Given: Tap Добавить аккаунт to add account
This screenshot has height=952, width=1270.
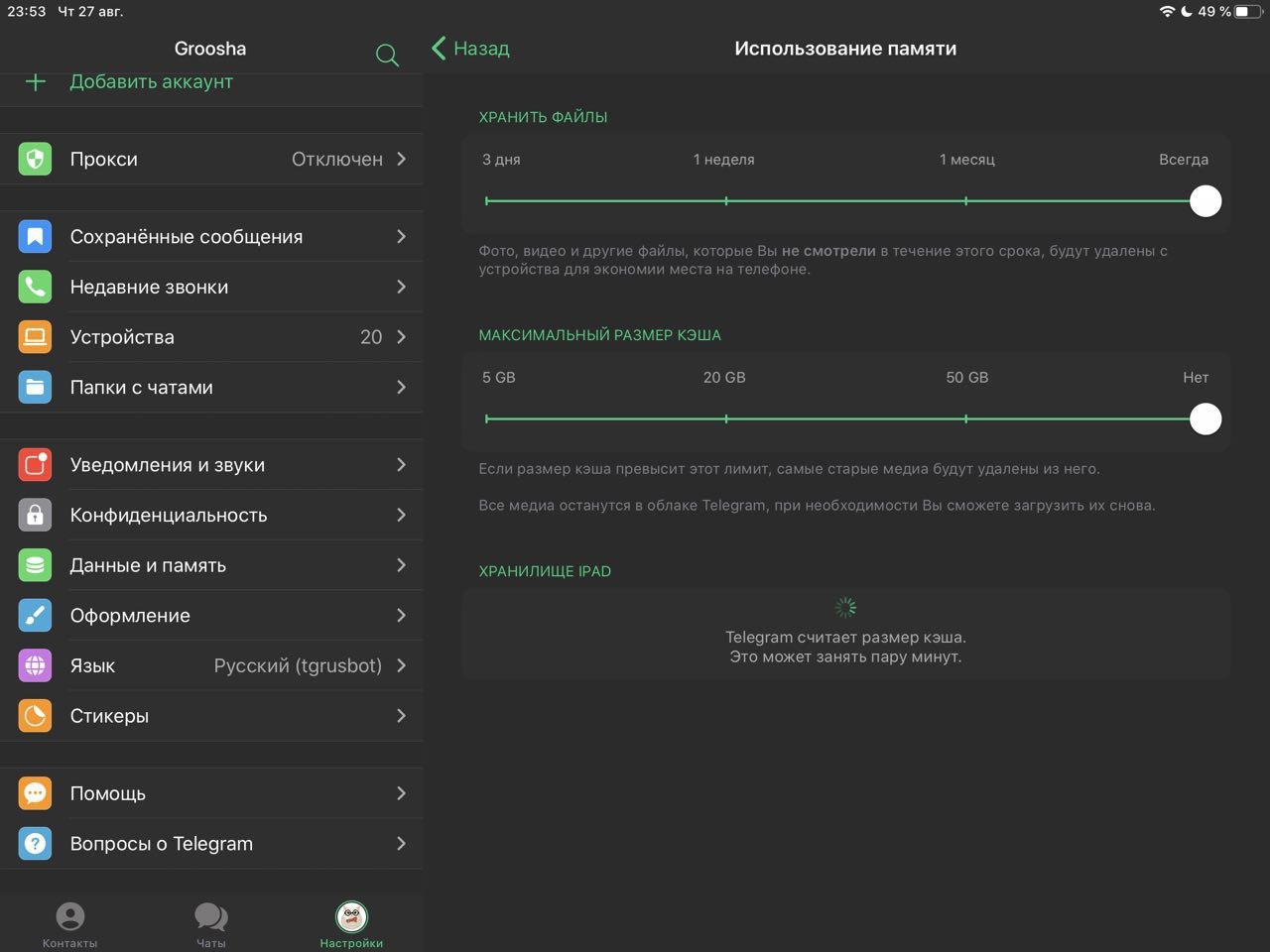Looking at the screenshot, I should pyautogui.click(x=151, y=82).
